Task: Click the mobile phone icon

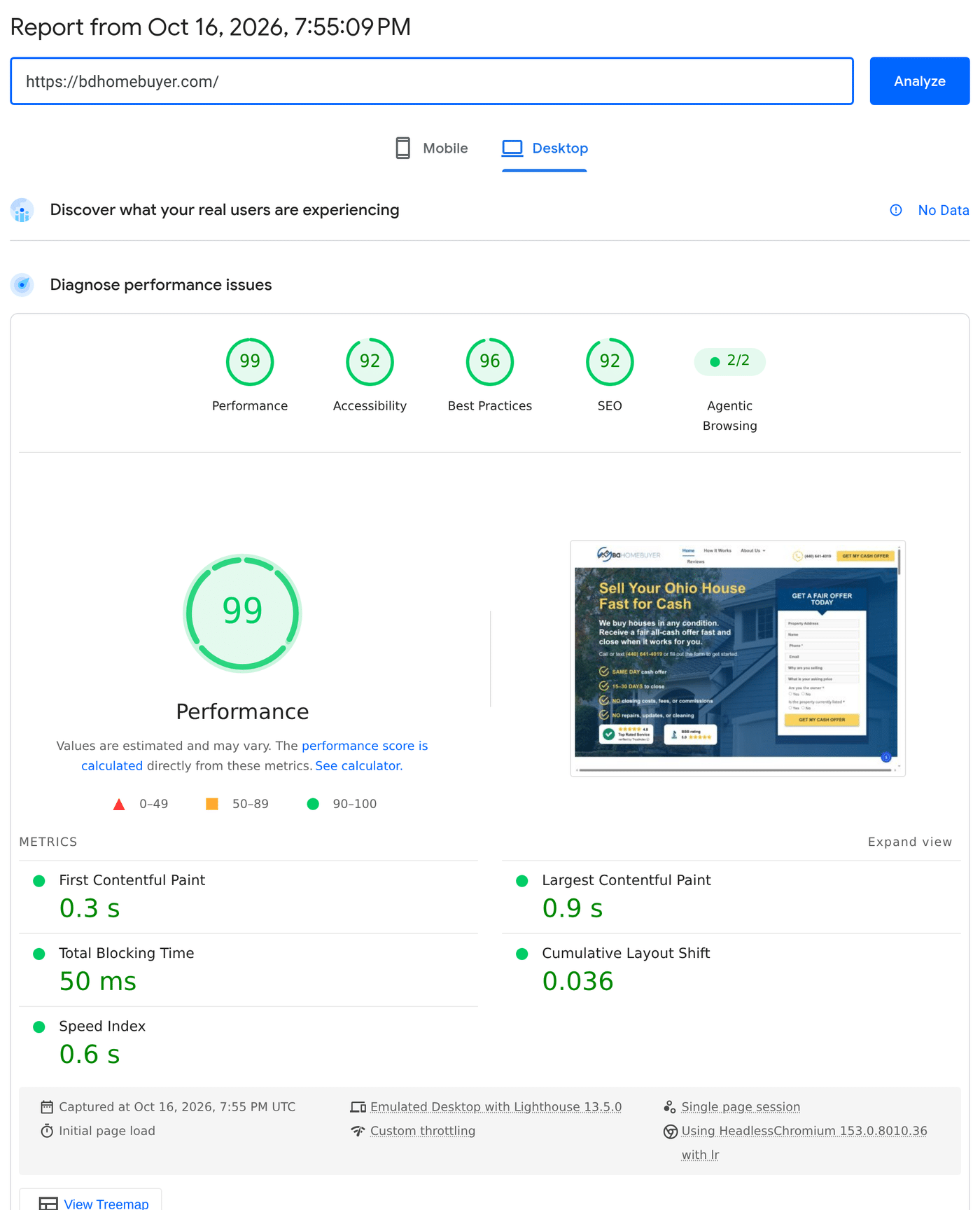Action: pos(403,148)
